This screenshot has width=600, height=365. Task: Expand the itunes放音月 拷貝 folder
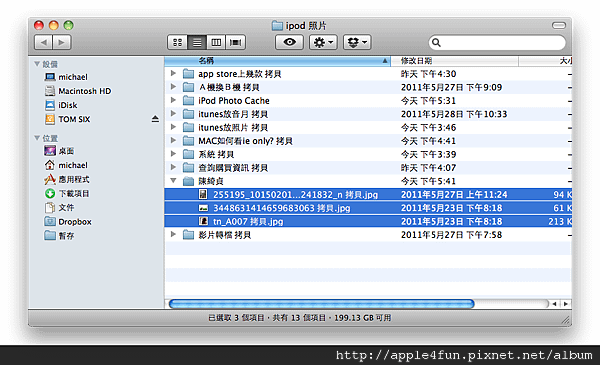pos(173,113)
